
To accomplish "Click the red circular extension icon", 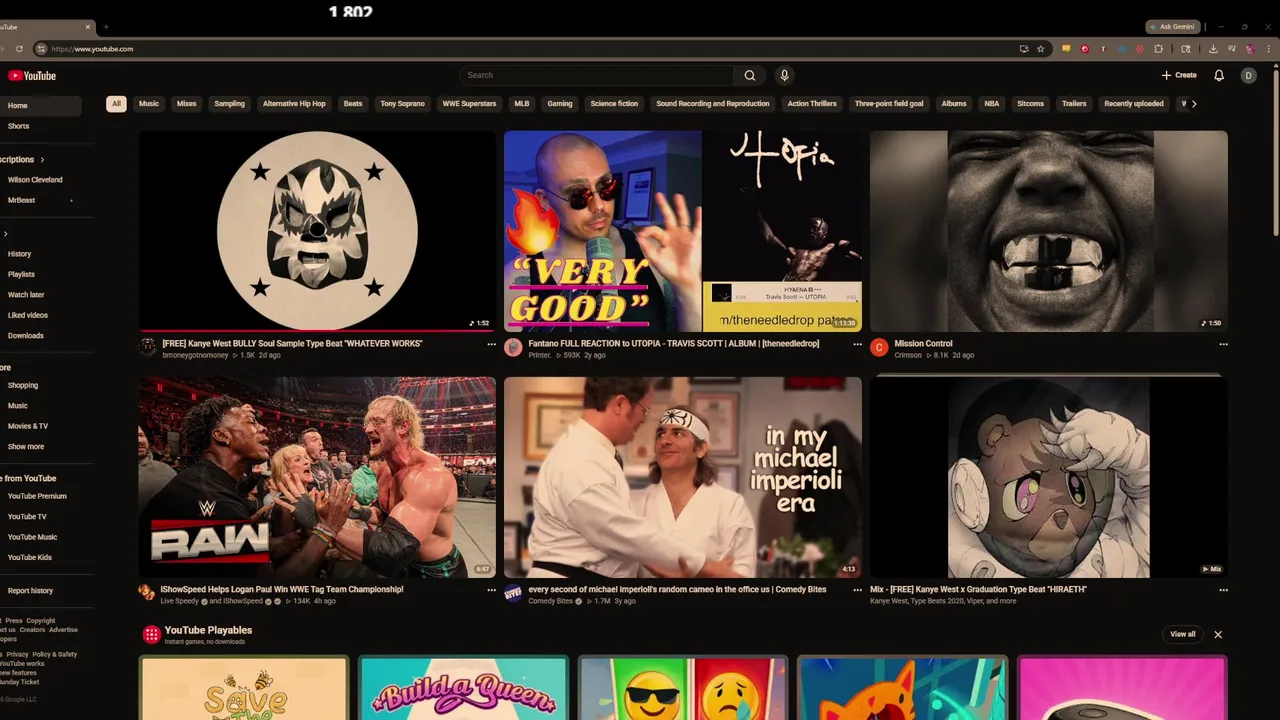I will pos(1085,48).
